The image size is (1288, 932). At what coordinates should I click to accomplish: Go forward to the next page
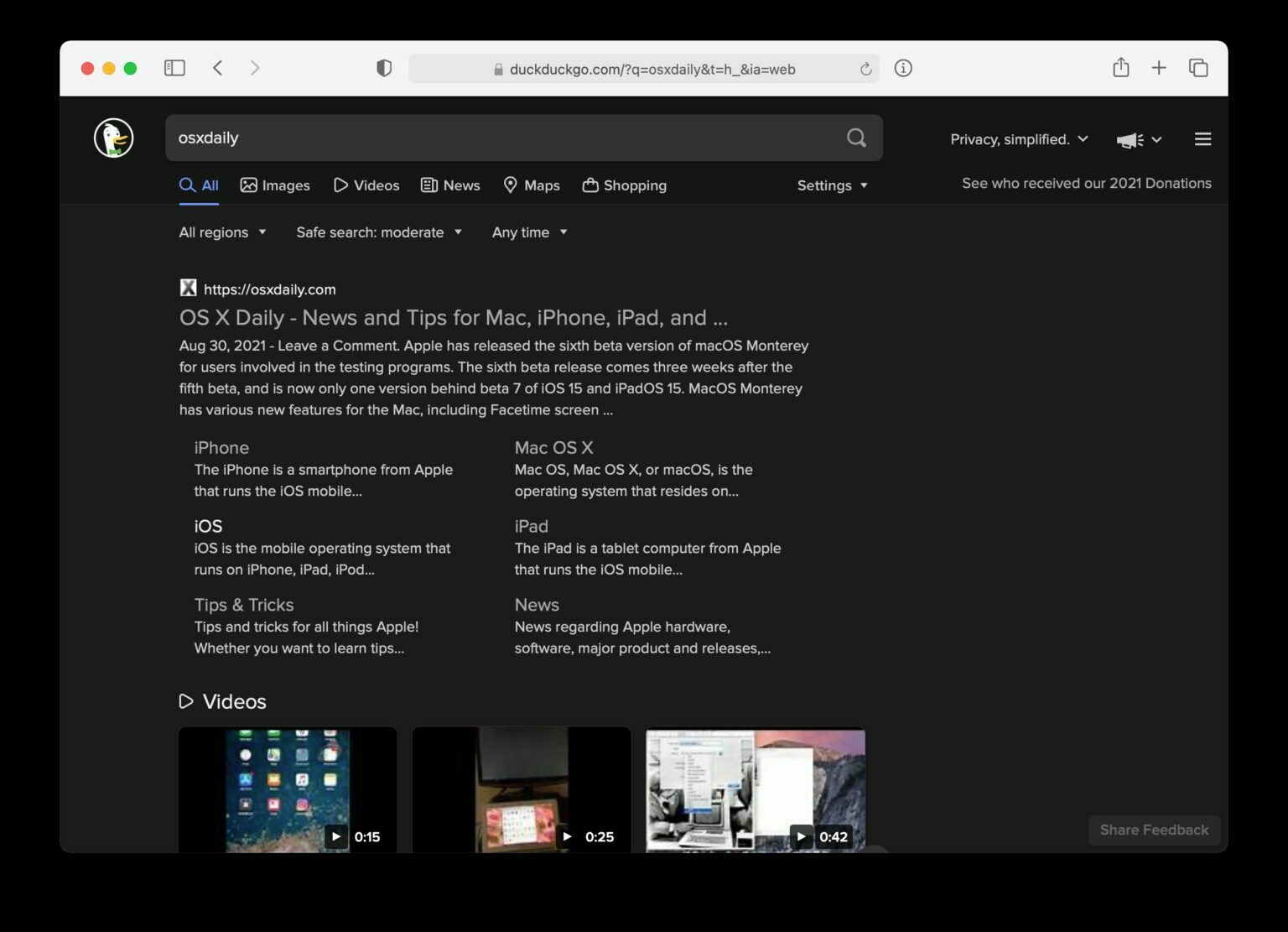(255, 68)
